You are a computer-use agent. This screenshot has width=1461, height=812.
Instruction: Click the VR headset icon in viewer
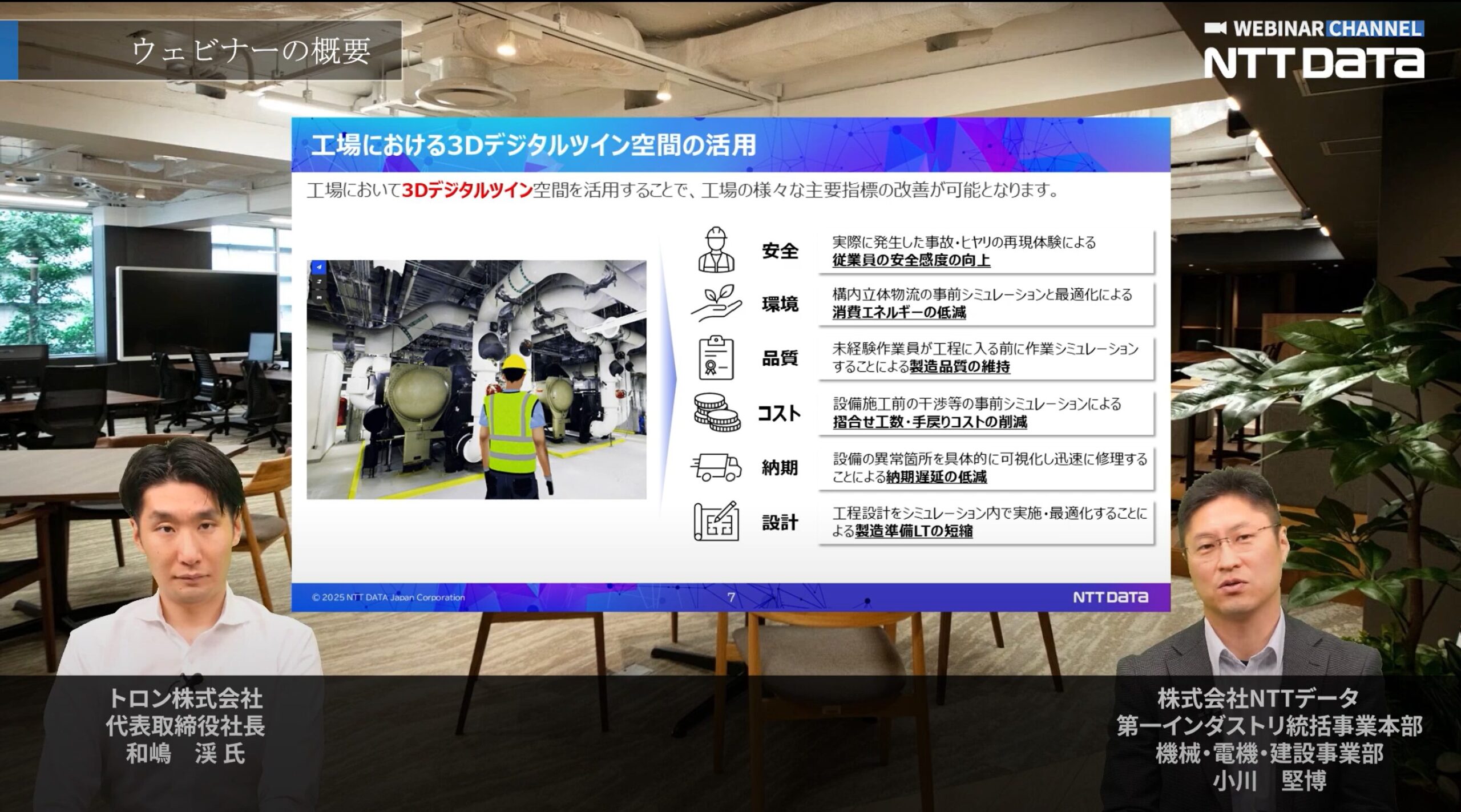[x=319, y=297]
